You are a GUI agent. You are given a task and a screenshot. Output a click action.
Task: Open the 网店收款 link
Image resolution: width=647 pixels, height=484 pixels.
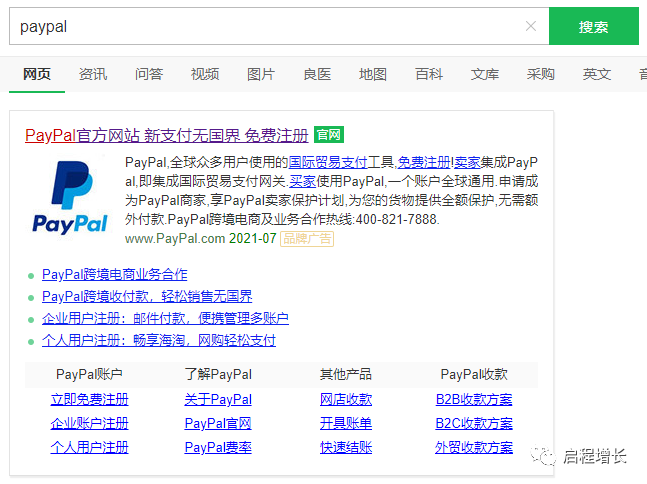click(346, 399)
